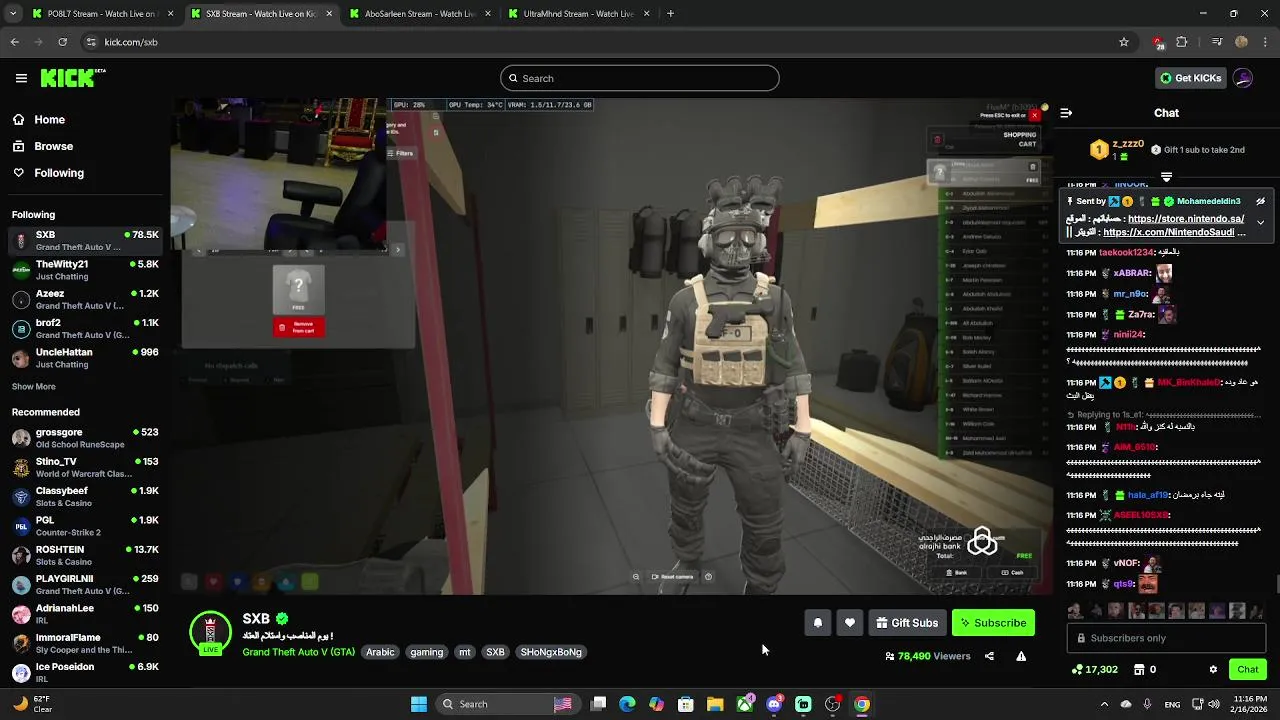Click the gaming tag
The height and width of the screenshot is (720, 1280).
coord(426,652)
